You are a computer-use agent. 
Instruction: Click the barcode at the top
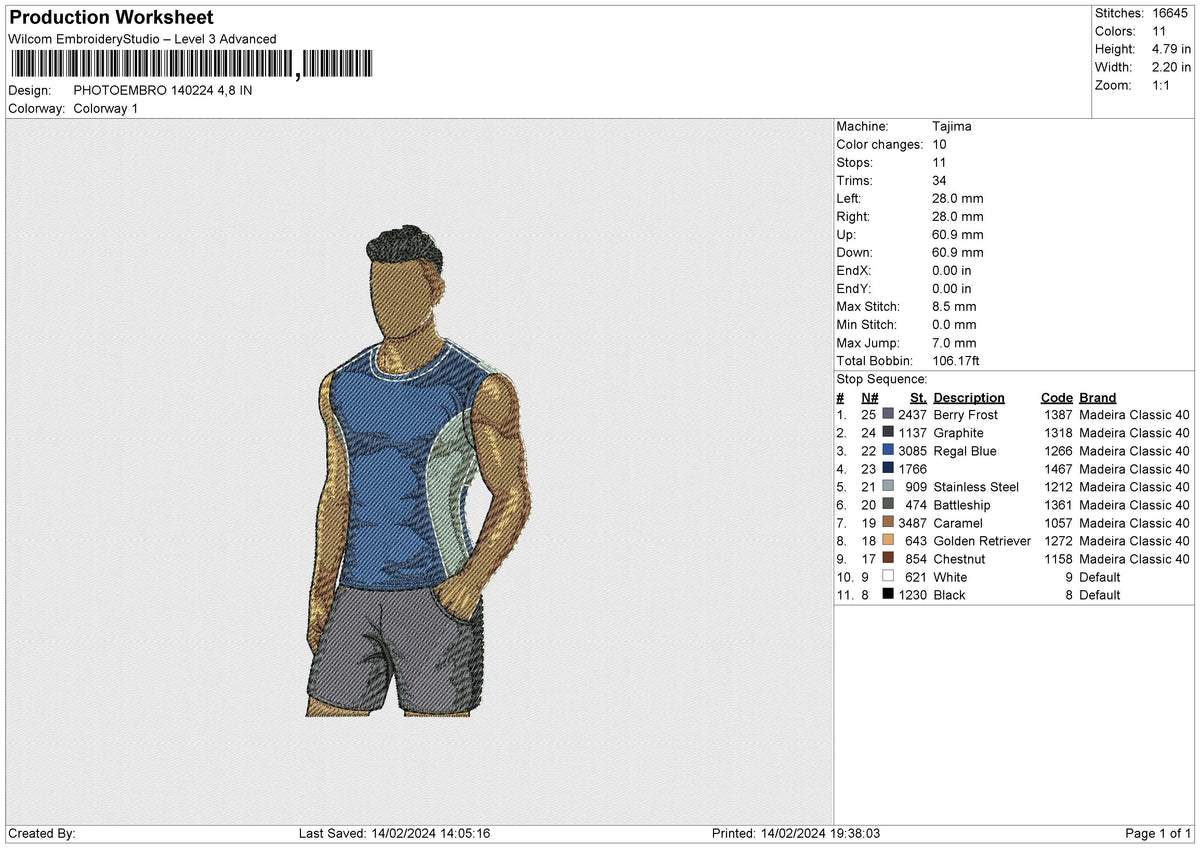point(191,65)
